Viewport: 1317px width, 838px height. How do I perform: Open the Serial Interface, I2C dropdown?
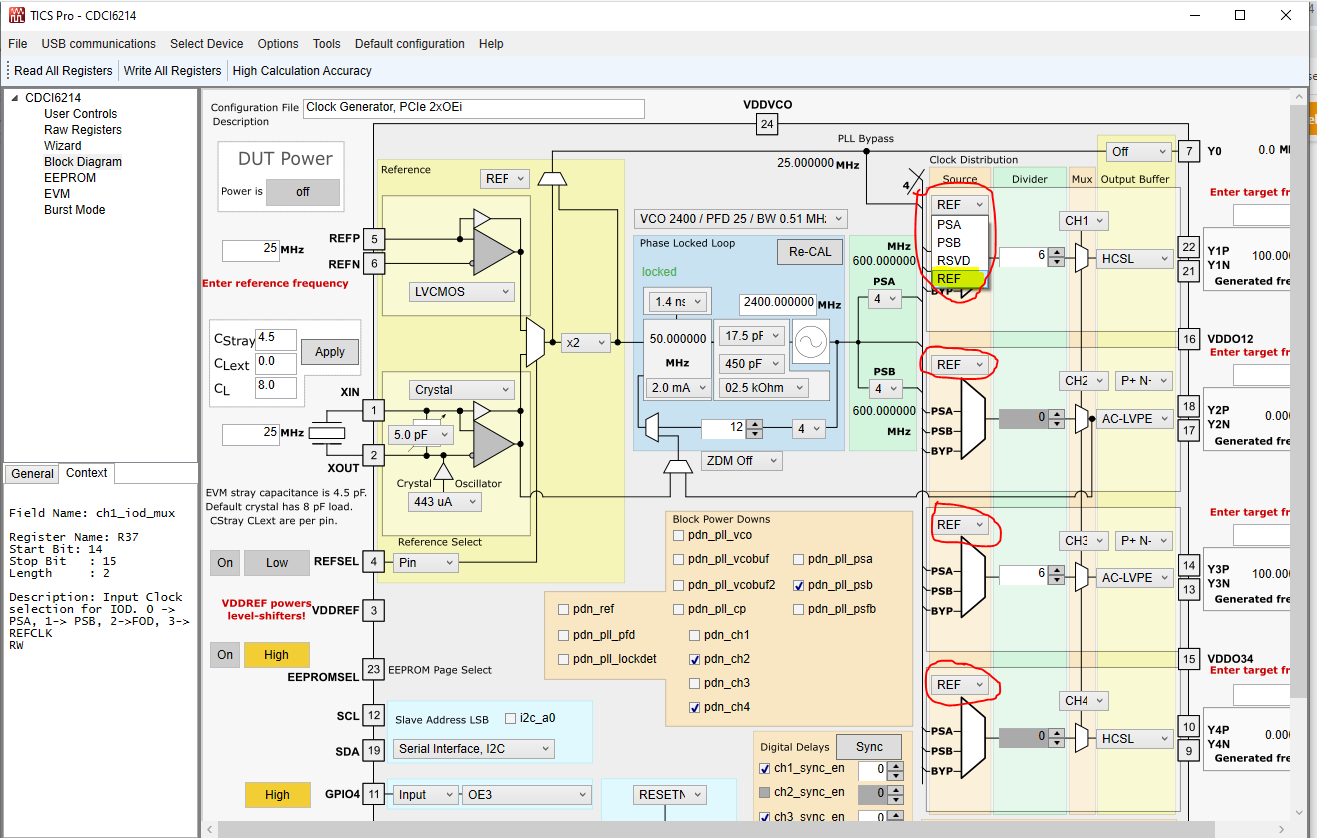click(473, 749)
